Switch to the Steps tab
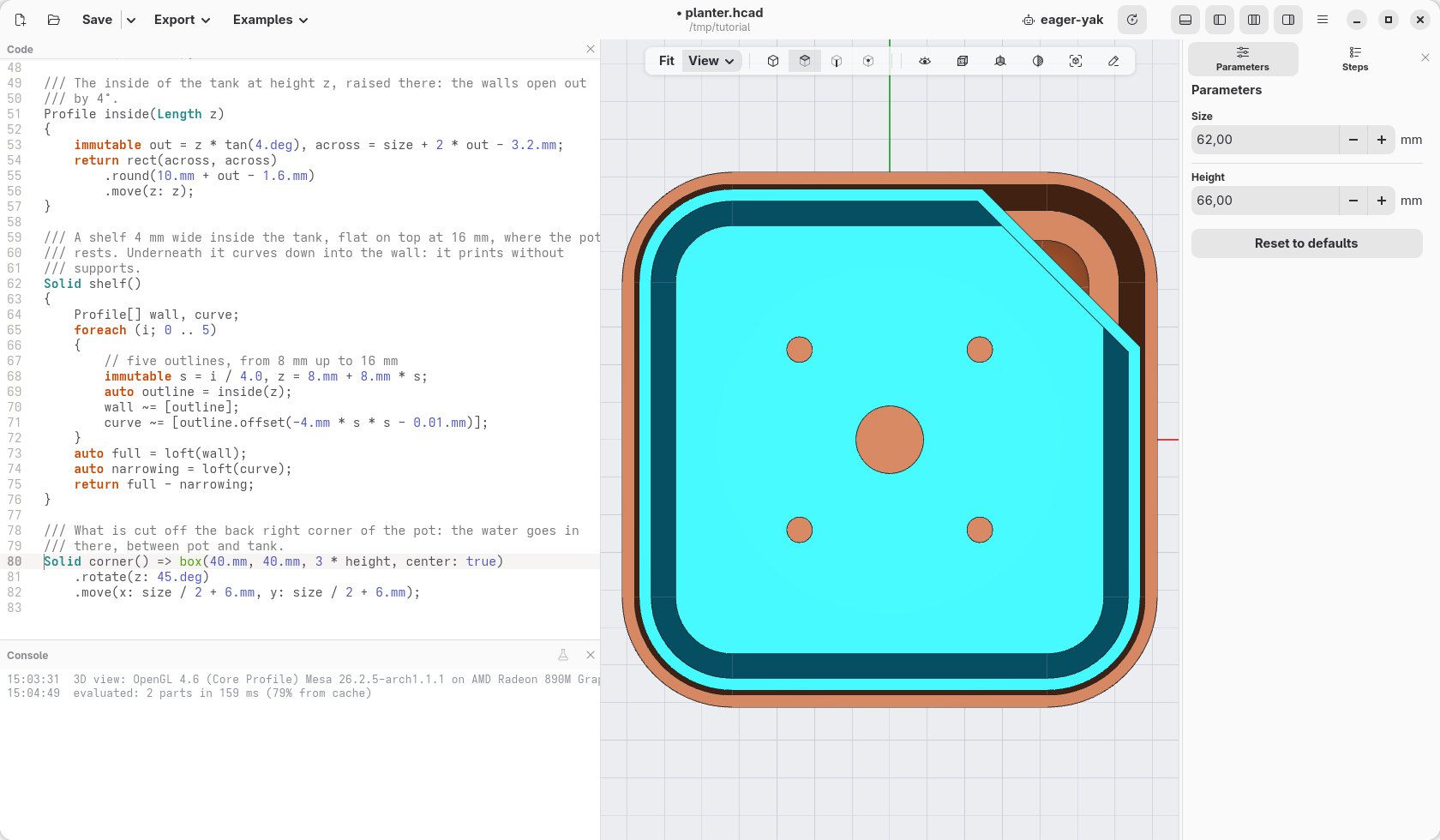The image size is (1440, 840). pyautogui.click(x=1355, y=59)
